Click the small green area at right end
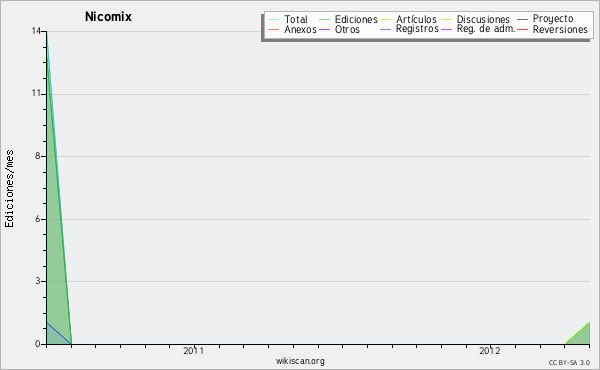The height and width of the screenshot is (370, 600). (x=582, y=337)
